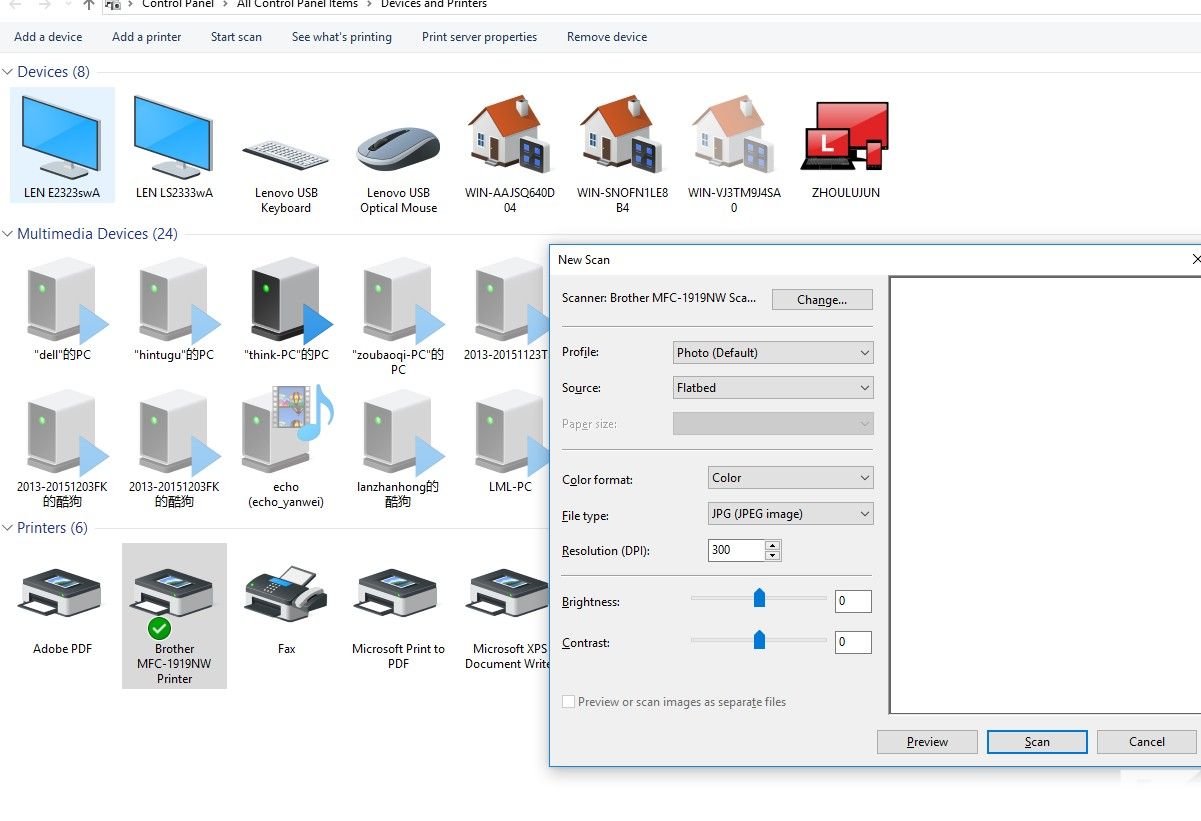The height and width of the screenshot is (821, 1201).
Task: Click the Fax printer icon
Action: coord(286,596)
